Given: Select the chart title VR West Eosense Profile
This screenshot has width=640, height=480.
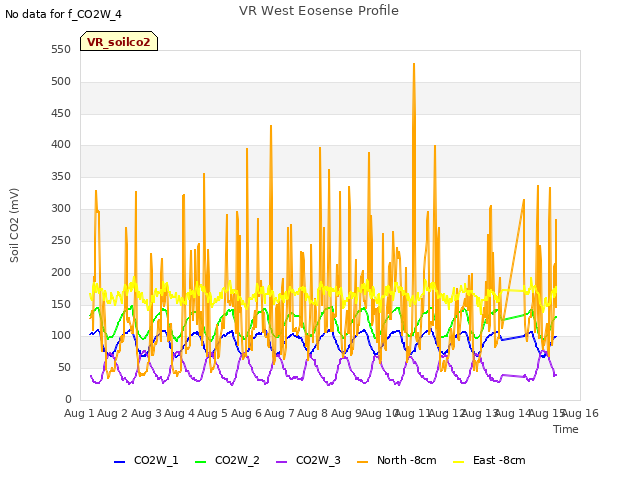Looking at the screenshot, I should [x=319, y=11].
